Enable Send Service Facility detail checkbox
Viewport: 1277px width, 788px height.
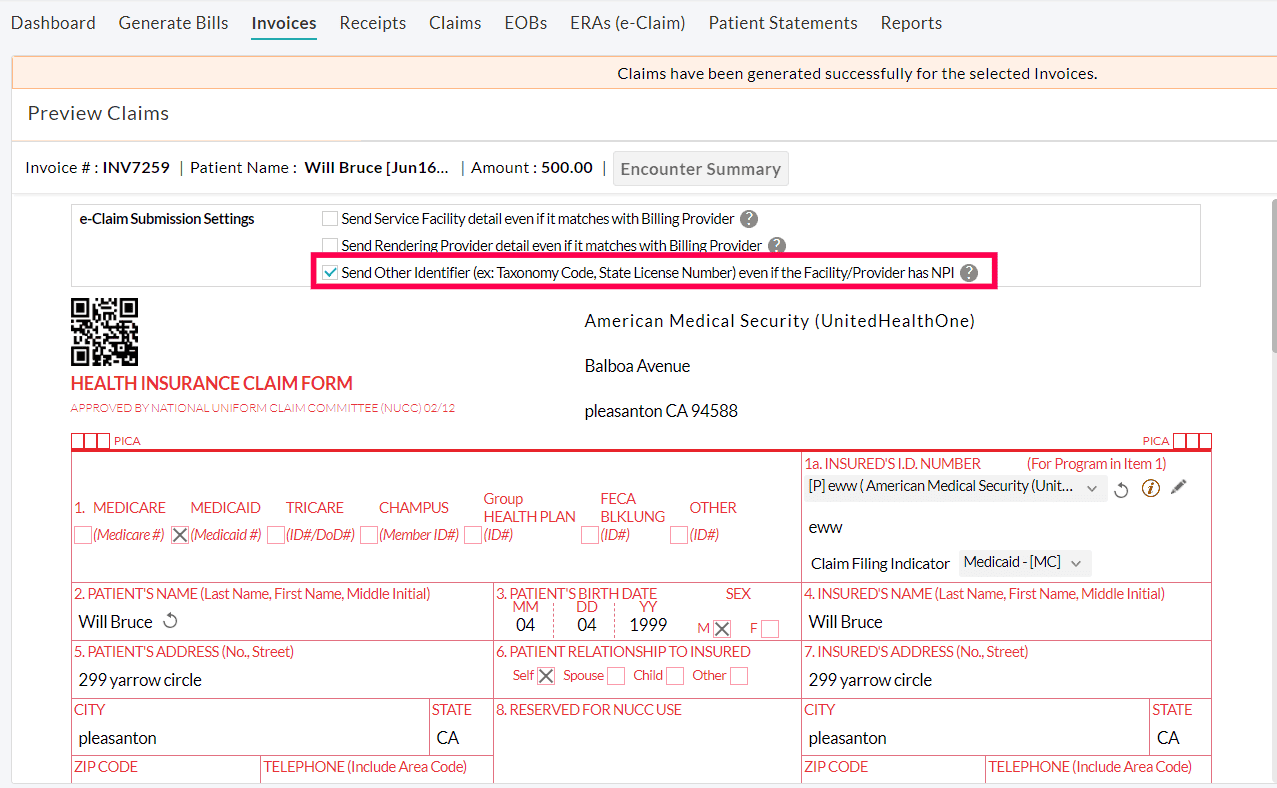pos(330,219)
